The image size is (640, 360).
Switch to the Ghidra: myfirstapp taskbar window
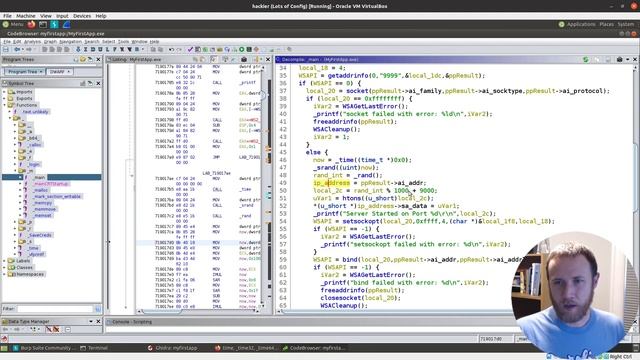click(x=173, y=348)
